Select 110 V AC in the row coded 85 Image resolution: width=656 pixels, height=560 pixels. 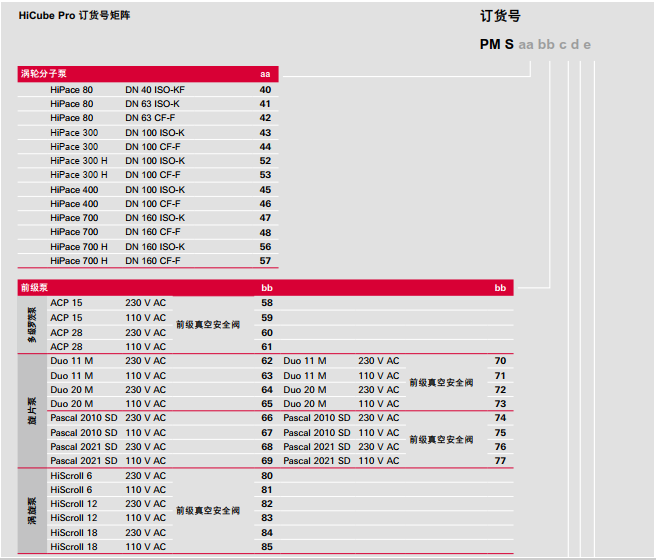click(x=146, y=547)
